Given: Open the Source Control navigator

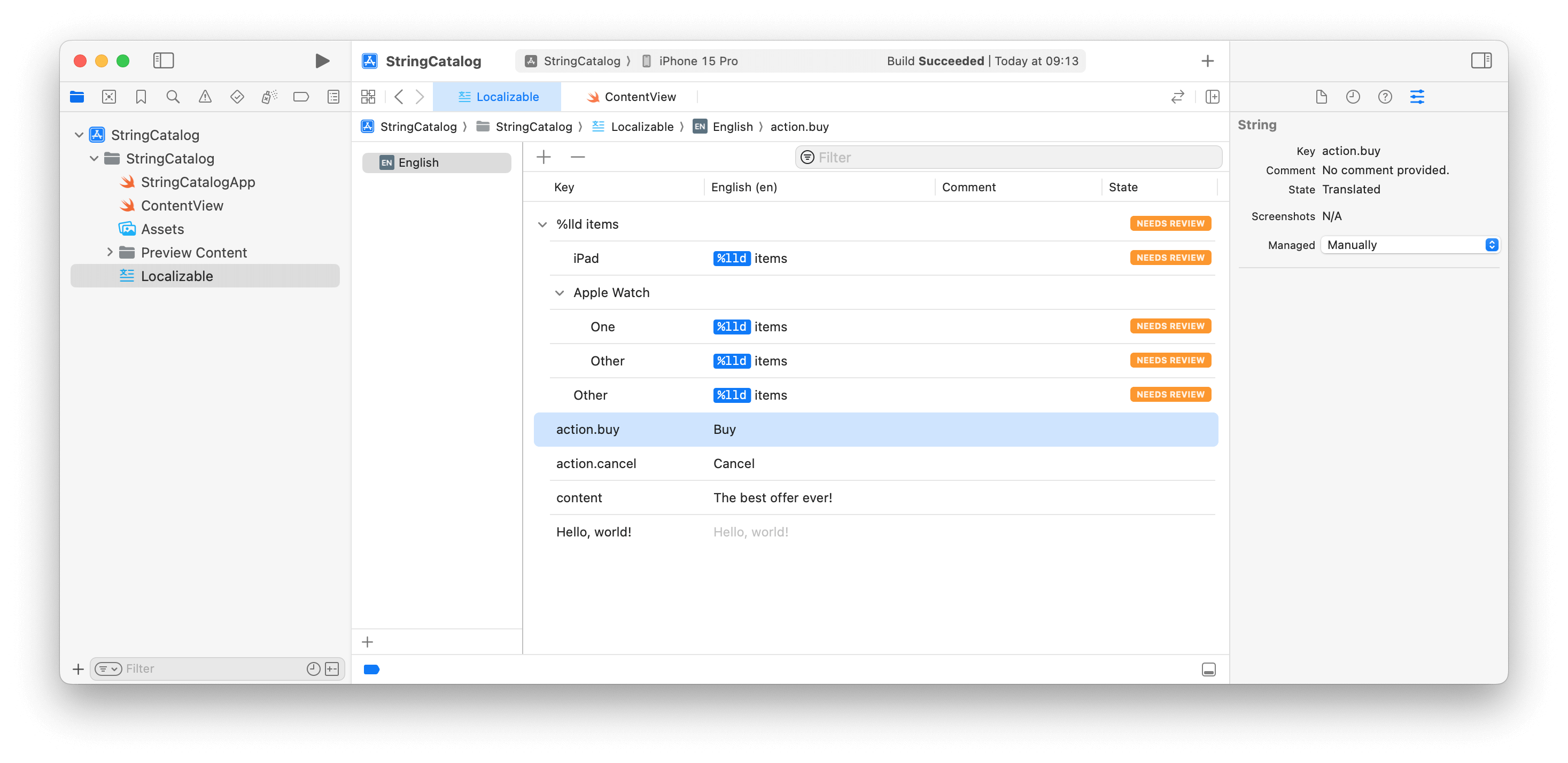Looking at the screenshot, I should [x=109, y=97].
